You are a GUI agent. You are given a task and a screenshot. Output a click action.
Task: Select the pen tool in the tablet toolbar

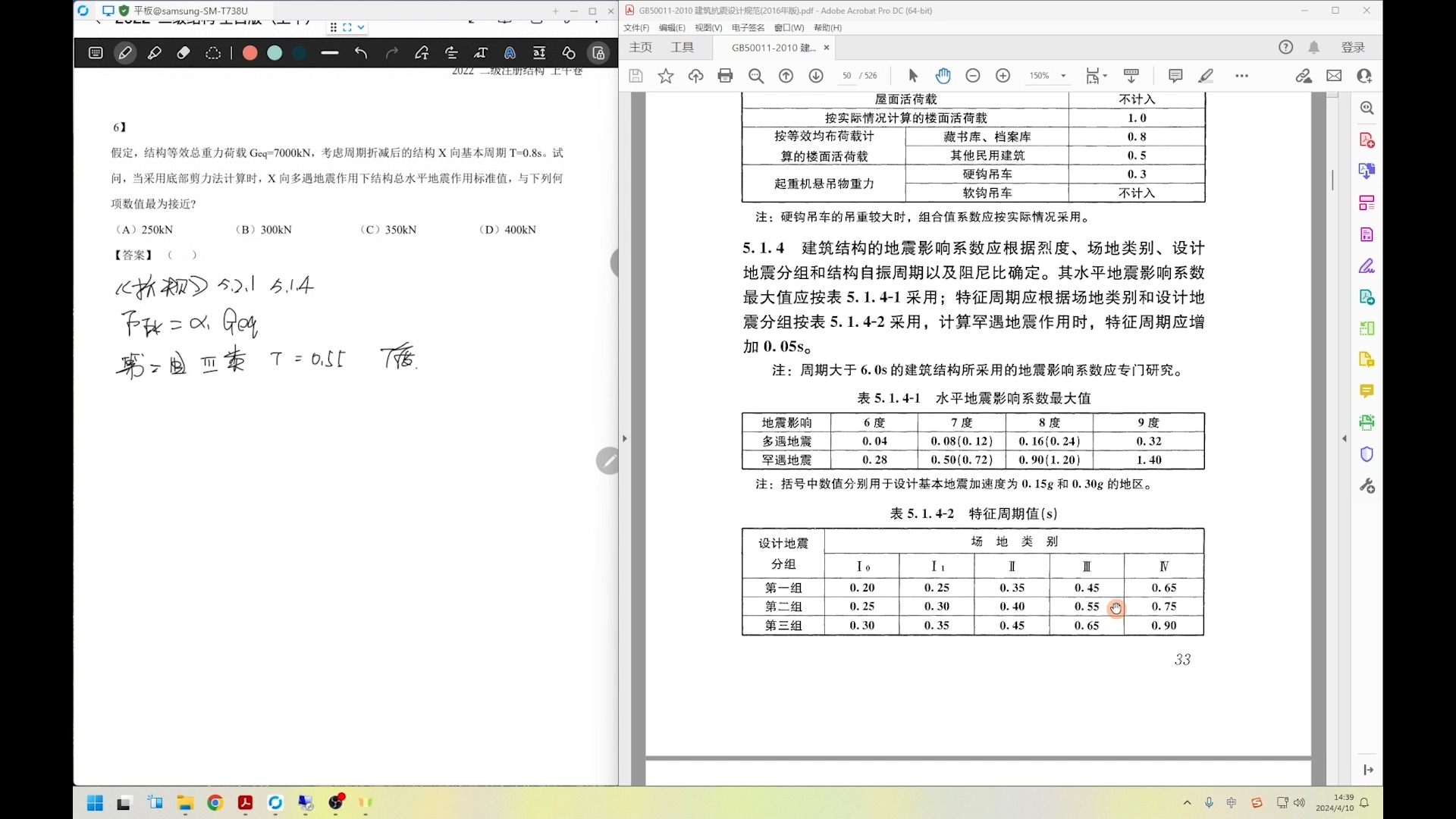(125, 53)
